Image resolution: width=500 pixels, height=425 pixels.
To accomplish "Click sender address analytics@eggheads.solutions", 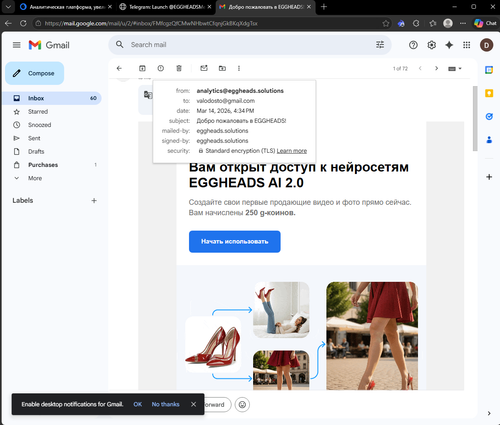I will pos(240,91).
